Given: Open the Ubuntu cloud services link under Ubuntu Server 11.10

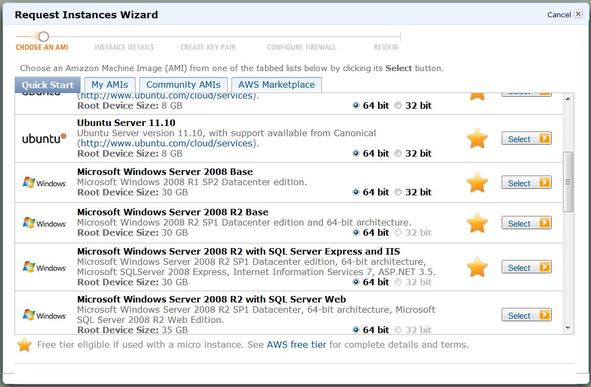Looking at the screenshot, I should [x=167, y=143].
